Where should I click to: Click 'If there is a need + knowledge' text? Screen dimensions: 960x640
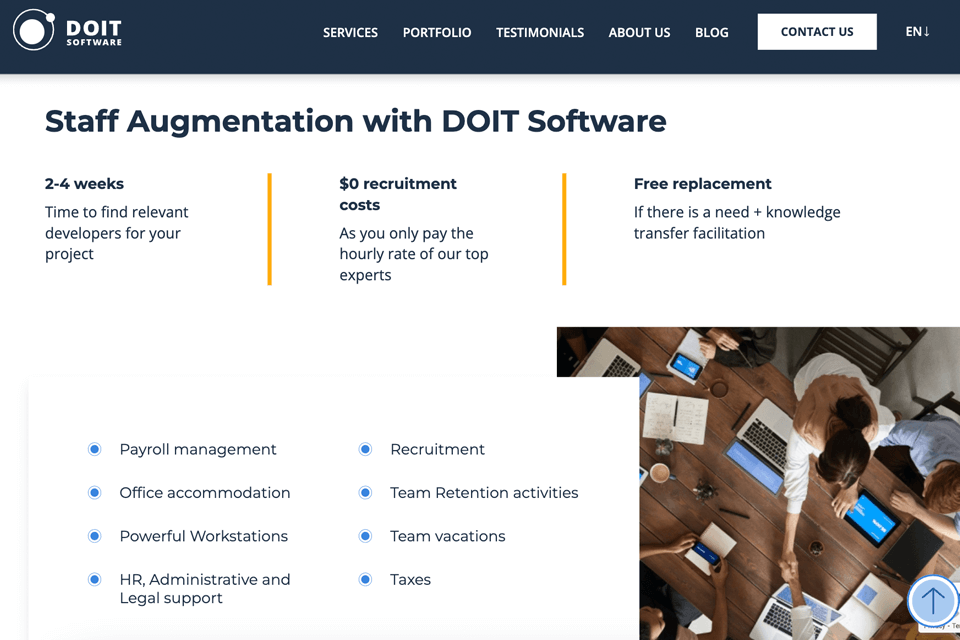click(737, 223)
